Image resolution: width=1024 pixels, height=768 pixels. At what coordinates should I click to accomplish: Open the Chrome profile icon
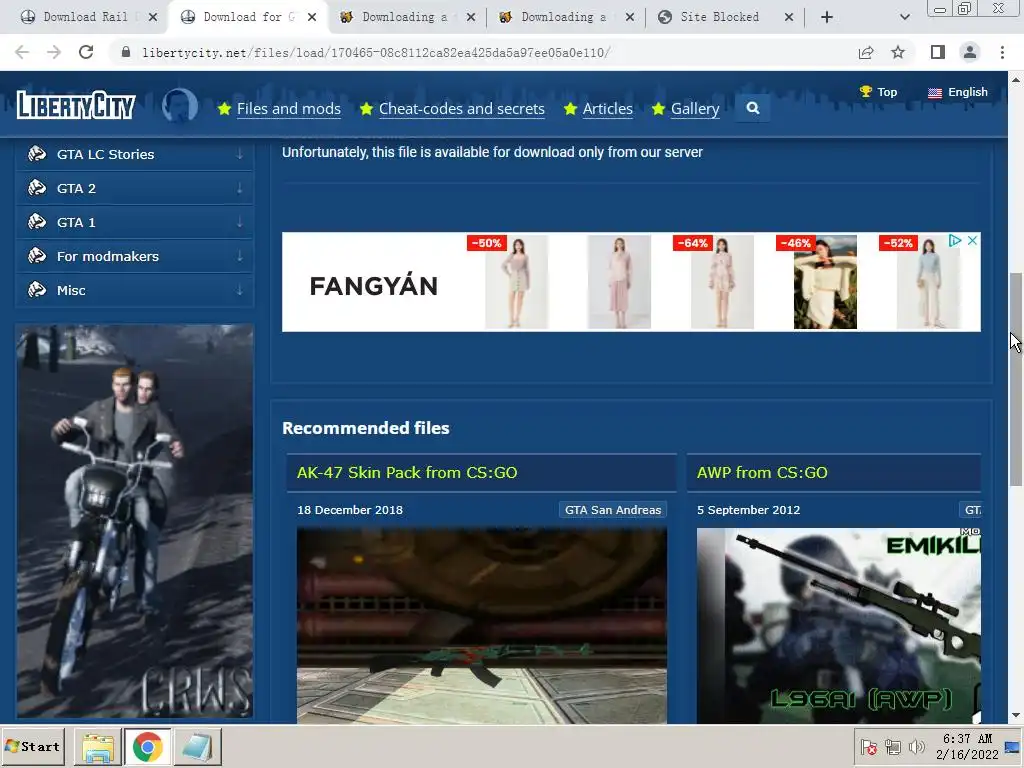click(970, 52)
